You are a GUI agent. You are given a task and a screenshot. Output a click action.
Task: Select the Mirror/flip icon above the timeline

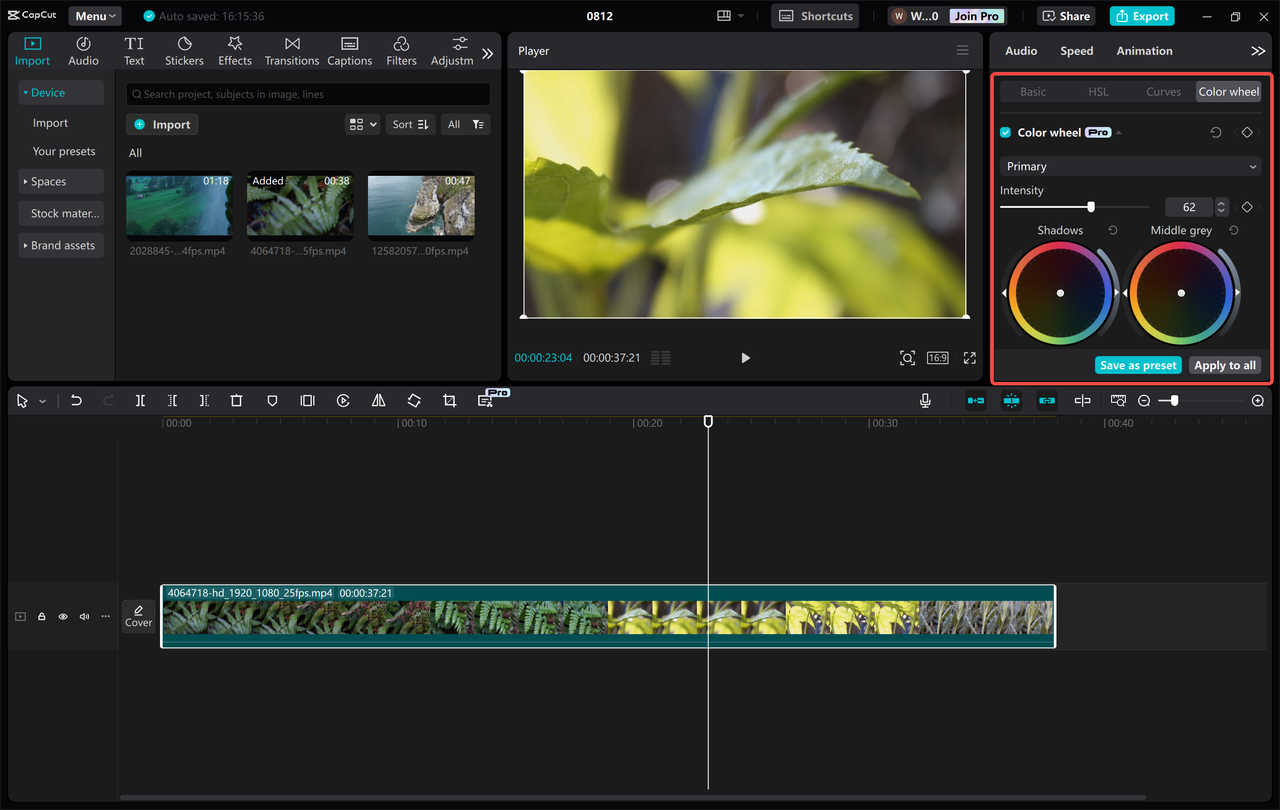coord(378,400)
